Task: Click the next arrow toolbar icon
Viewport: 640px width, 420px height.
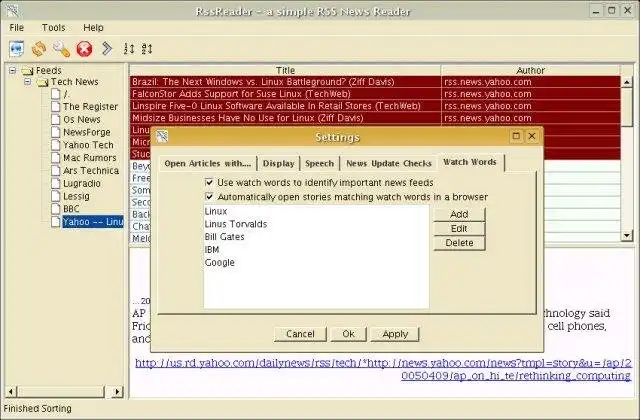Action: (107, 48)
